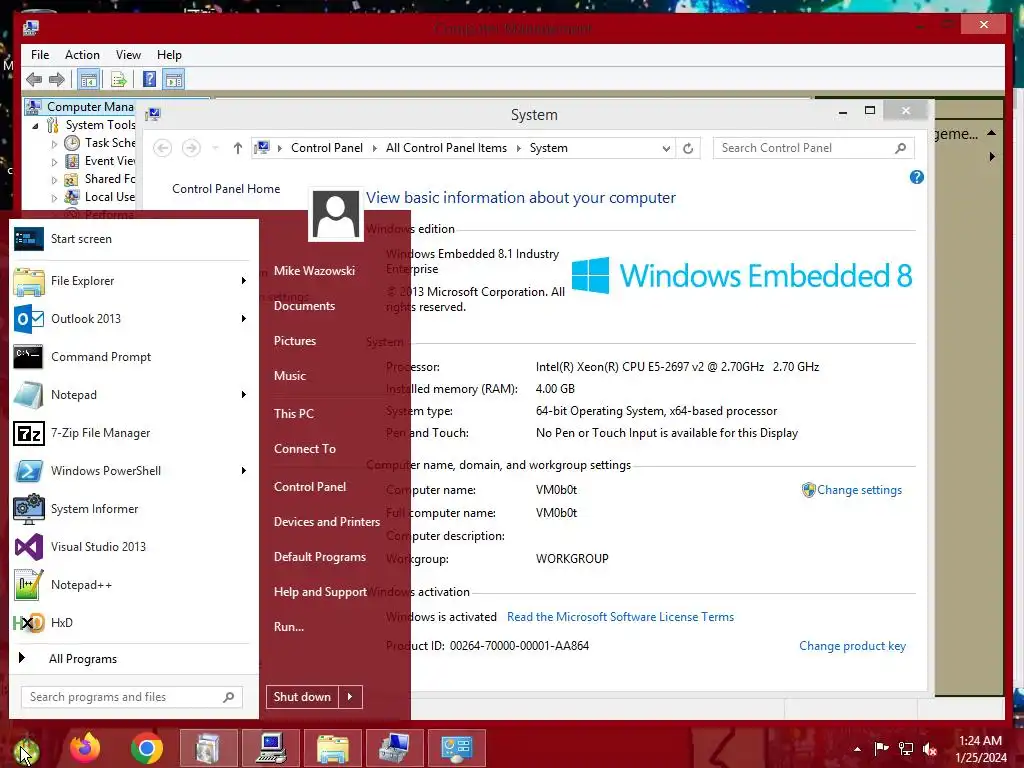The image size is (1024, 768).
Task: Click the user account picture
Action: (336, 215)
